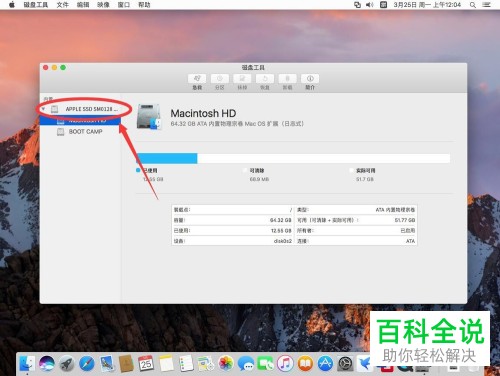
Task: Minimize the Disk Utility window
Action: tap(54, 68)
